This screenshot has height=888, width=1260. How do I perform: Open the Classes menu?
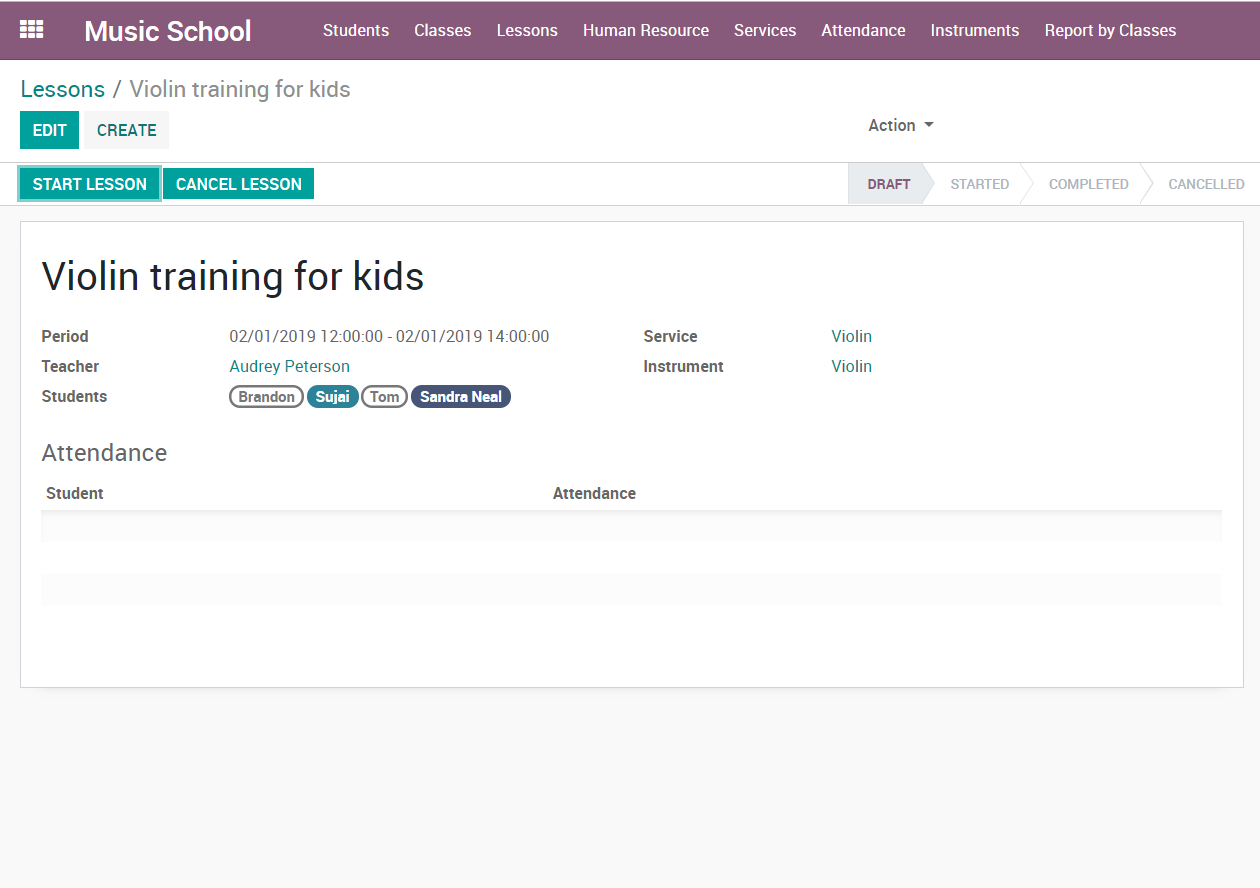442,30
